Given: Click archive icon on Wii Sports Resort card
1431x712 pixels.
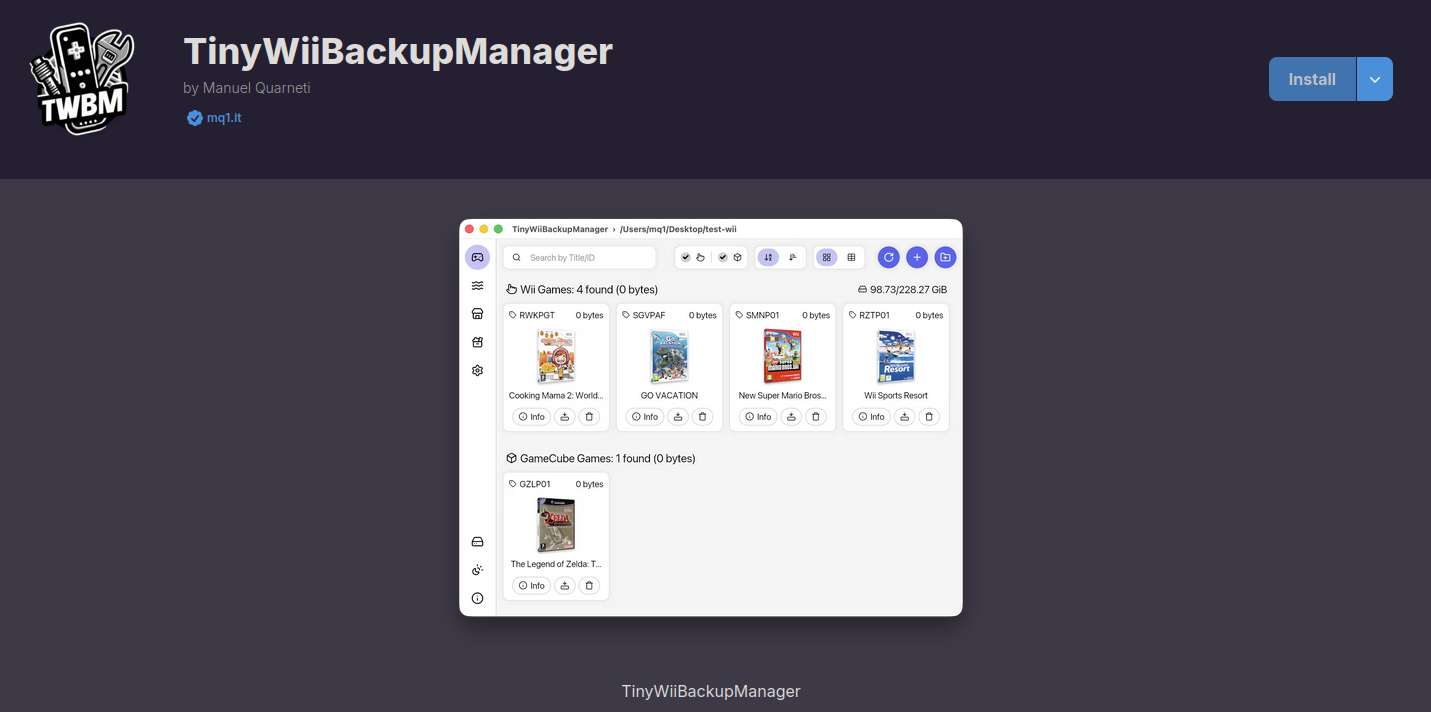Looking at the screenshot, I should [x=905, y=417].
